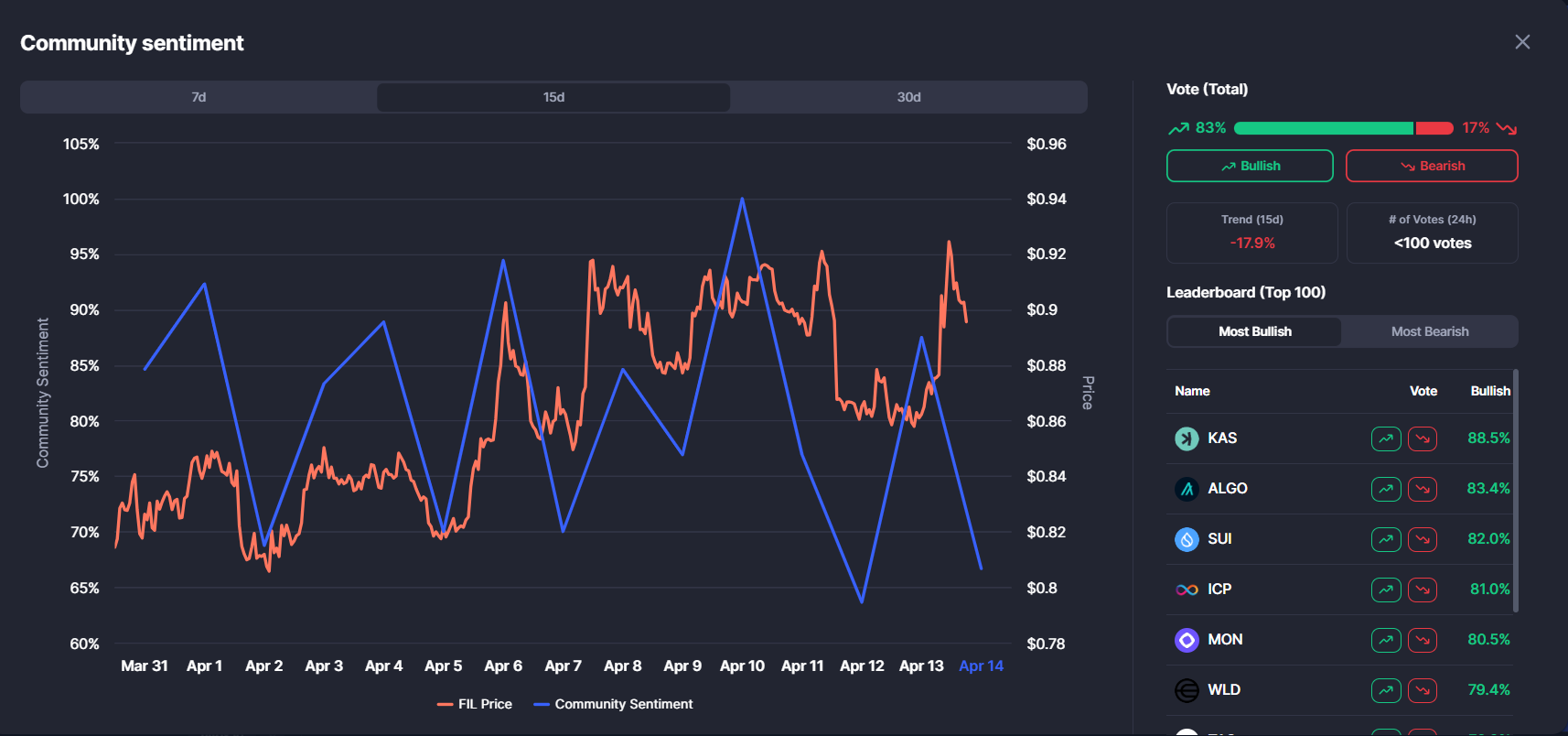Toggle FIL Price series in chart legend
This screenshot has height=736, width=1568.
pyautogui.click(x=476, y=704)
